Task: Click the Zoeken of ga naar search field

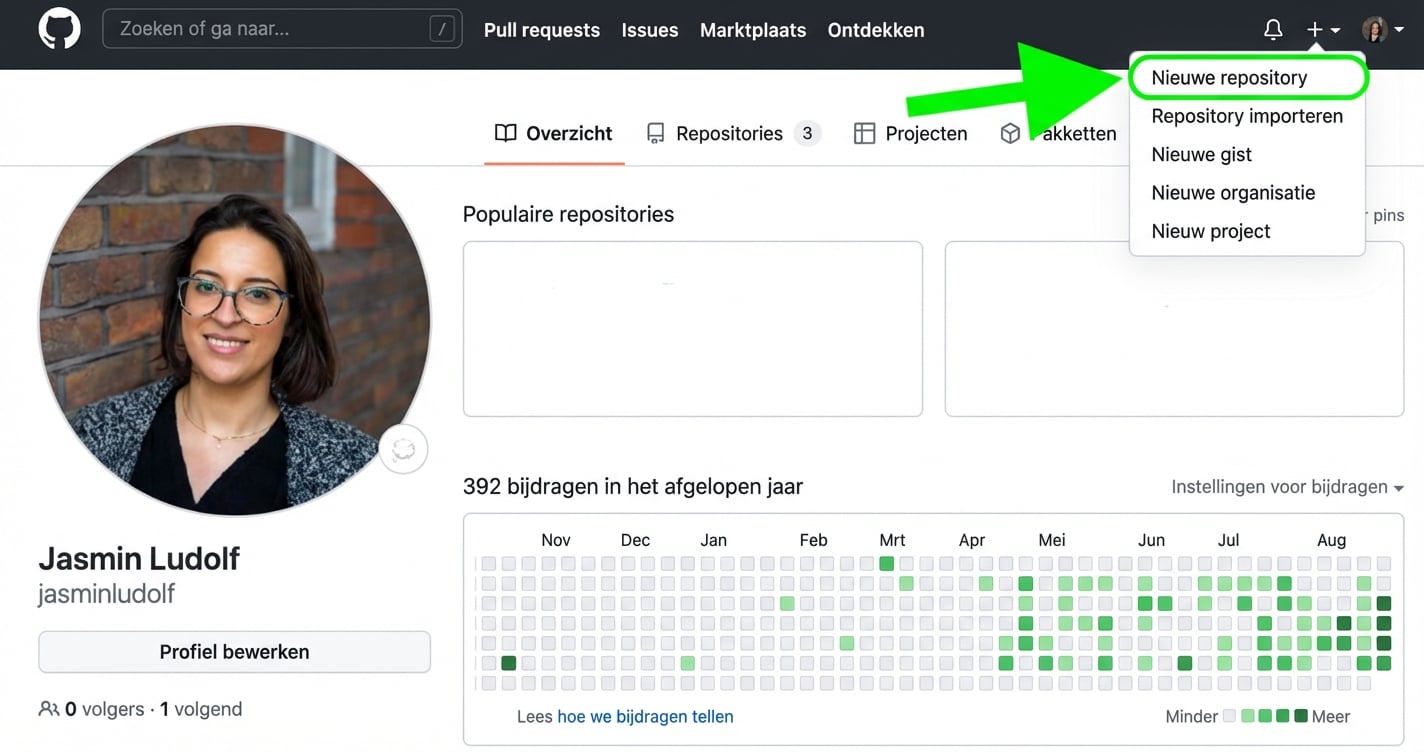Action: (x=281, y=28)
